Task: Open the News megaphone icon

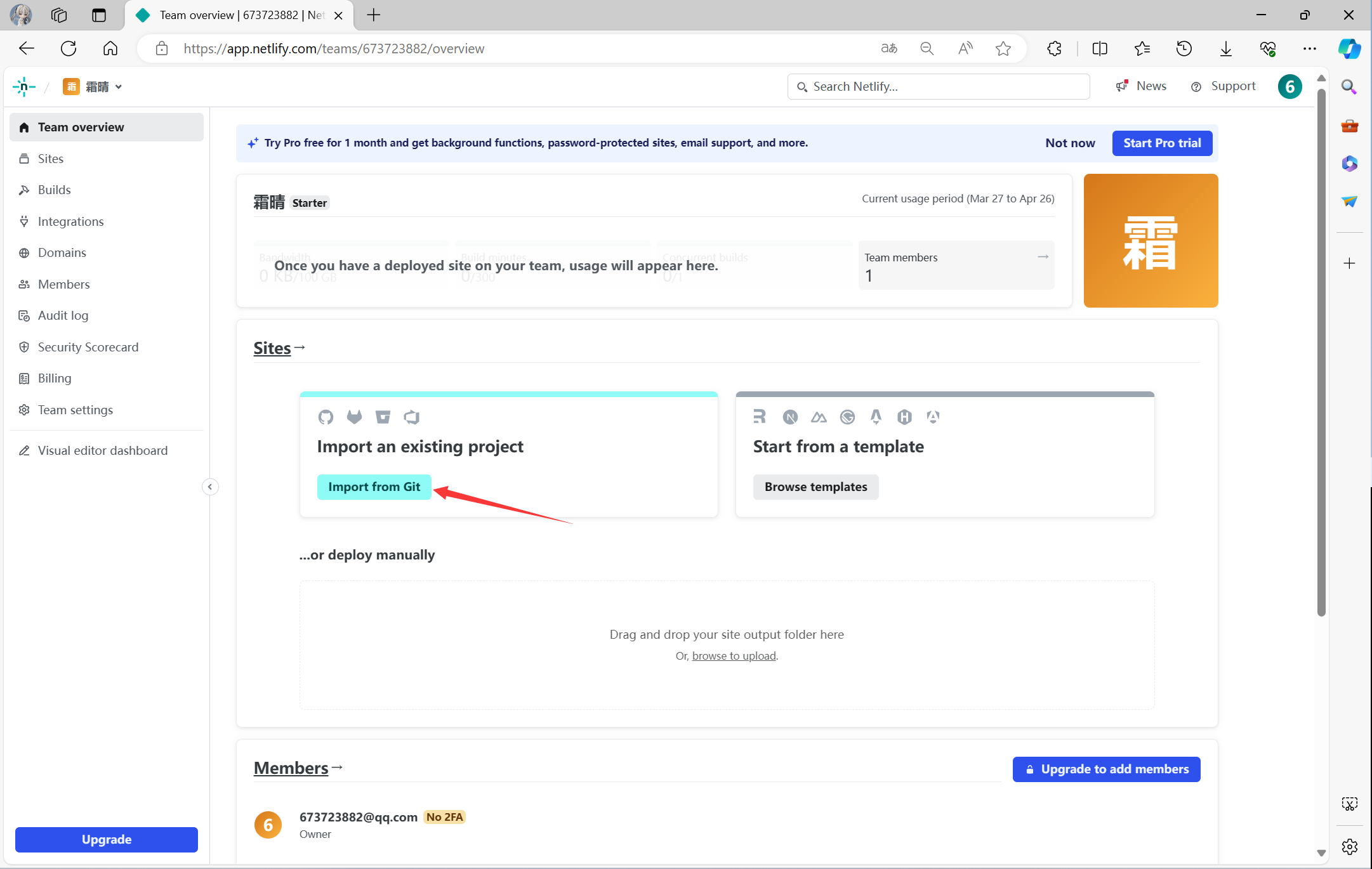Action: coord(1122,86)
